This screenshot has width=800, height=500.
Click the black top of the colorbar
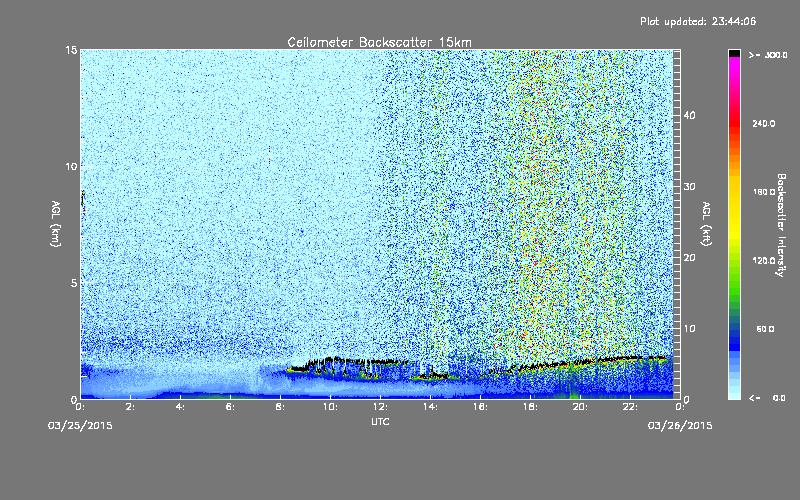point(734,53)
